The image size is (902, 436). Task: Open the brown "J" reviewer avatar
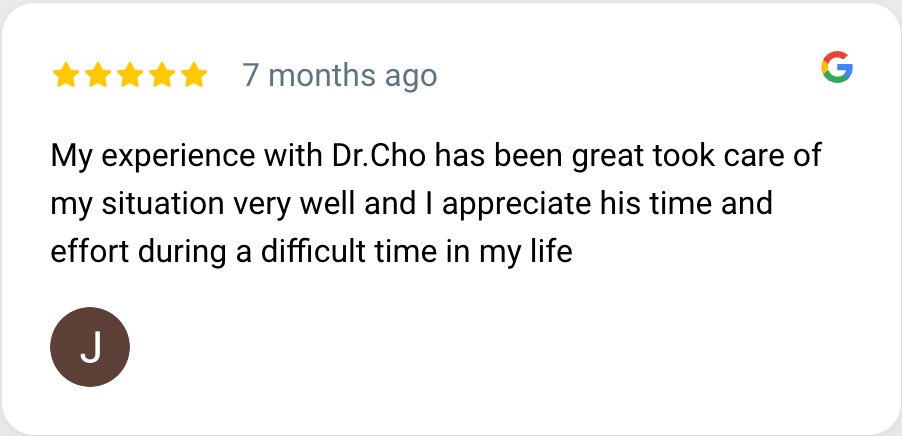tap(90, 347)
